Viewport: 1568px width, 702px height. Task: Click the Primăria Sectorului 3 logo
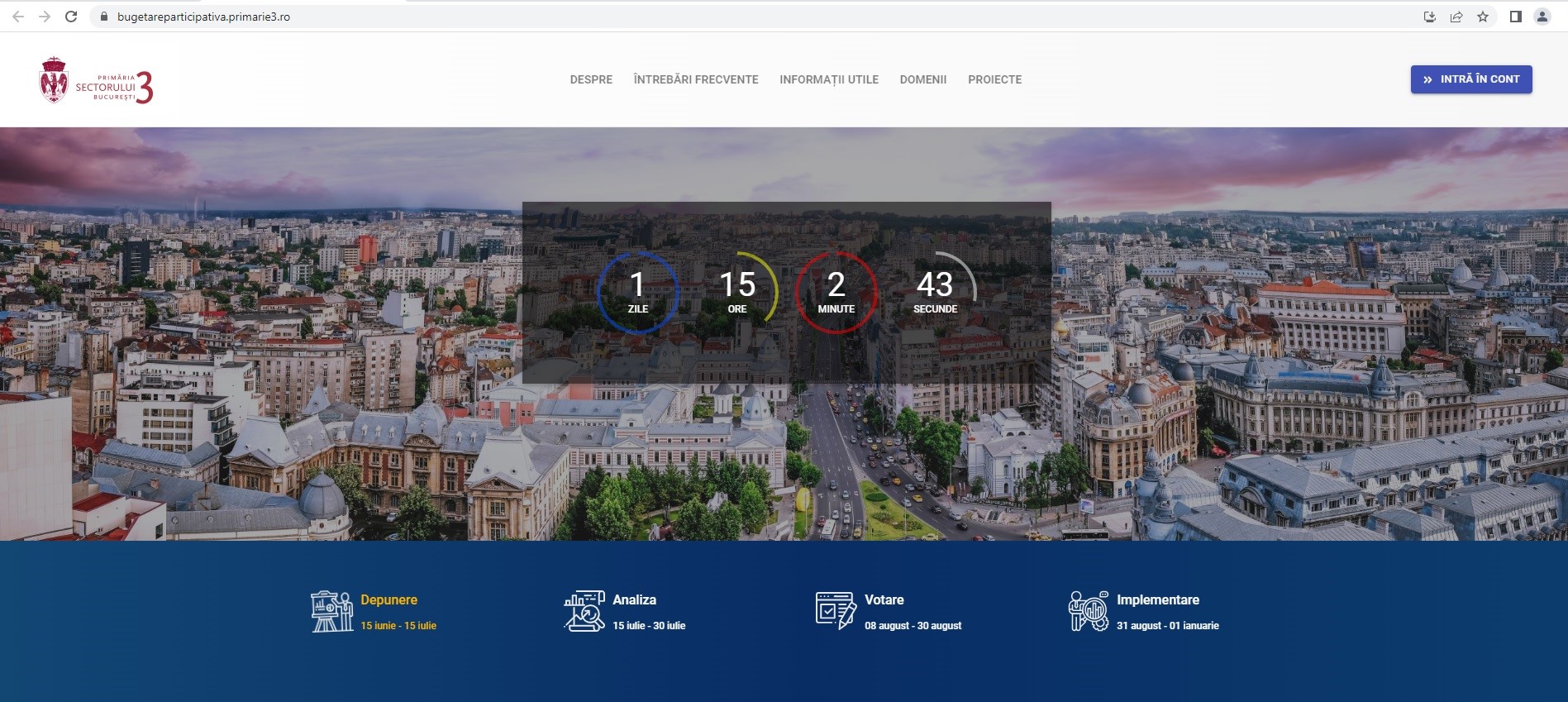coord(96,81)
